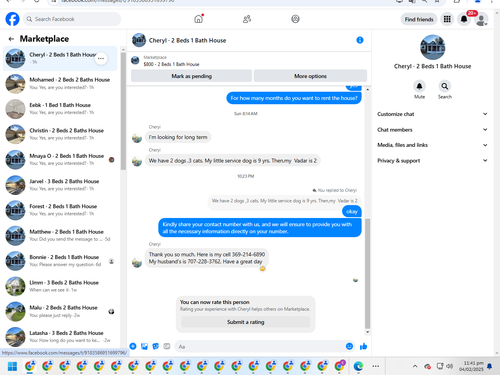The image size is (500, 375).
Task: Open Eebk - 1 Bed 1 Bath House chat
Action: (60, 109)
